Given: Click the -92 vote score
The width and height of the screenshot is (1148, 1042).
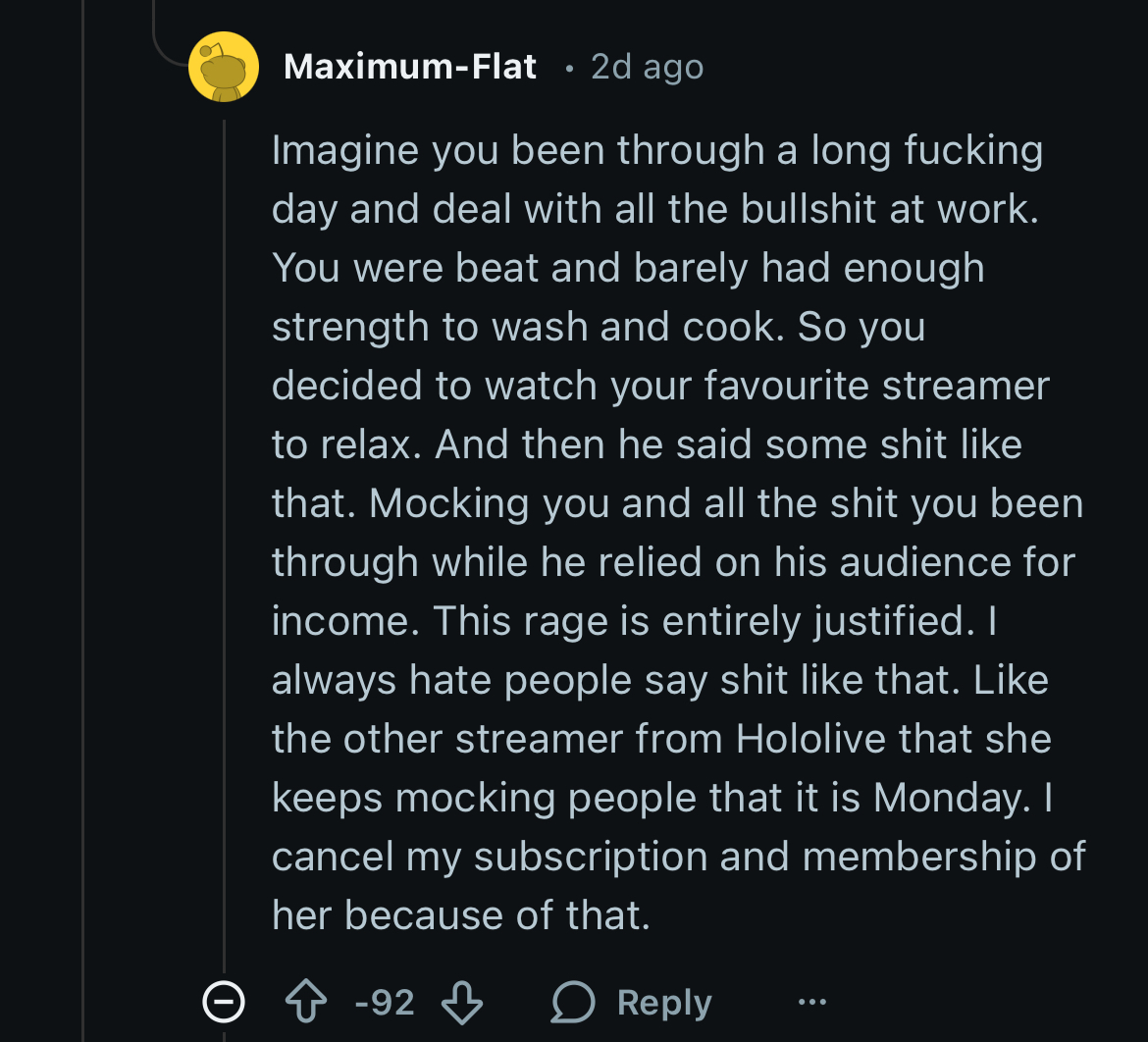Looking at the screenshot, I should 384,1003.
